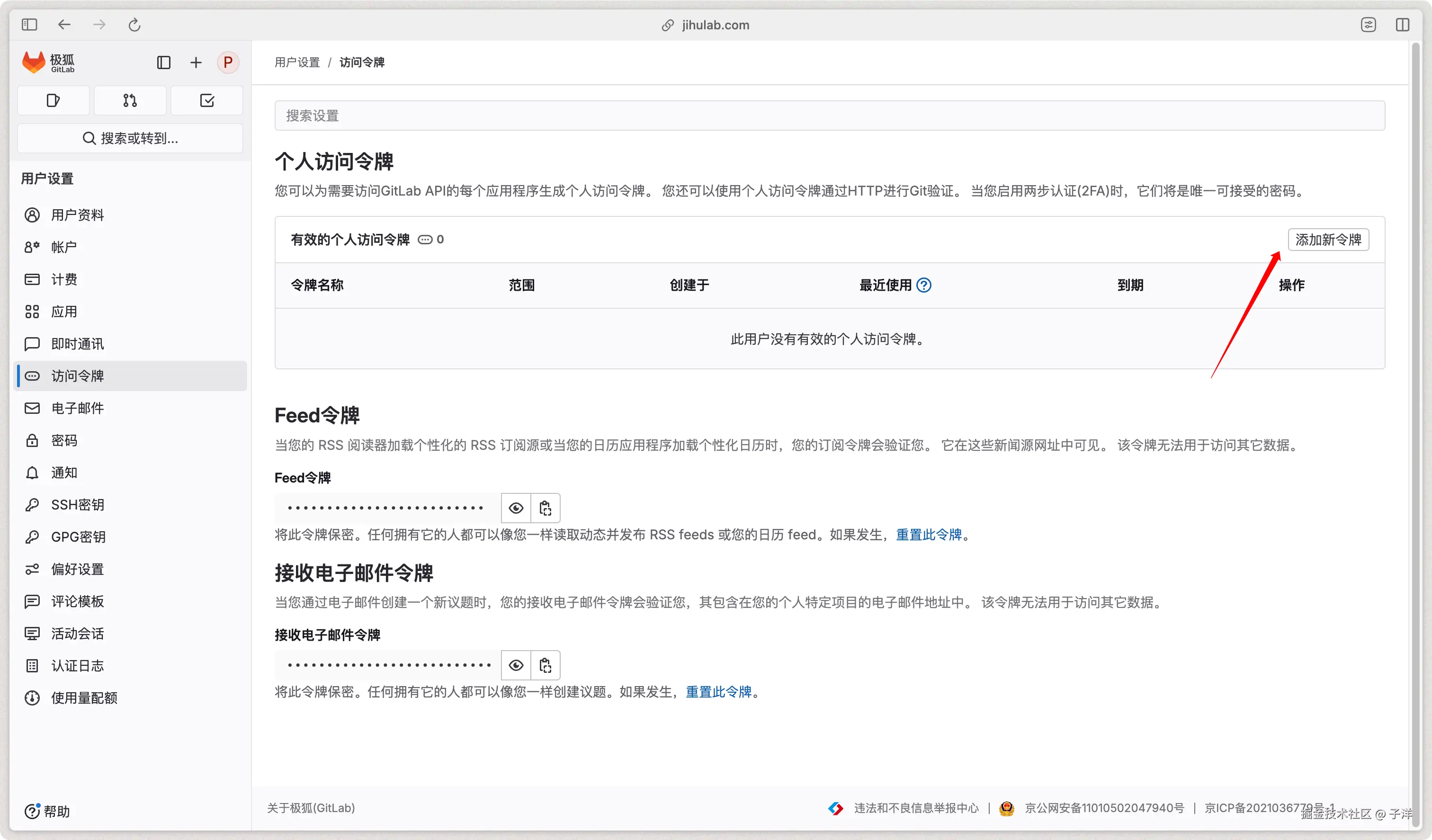The image size is (1432, 840).
Task: Toggle the GitLab sidebar collapse icon
Action: tap(164, 63)
